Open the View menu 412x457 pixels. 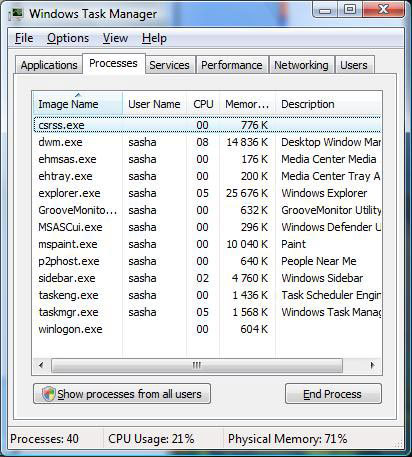pos(115,38)
